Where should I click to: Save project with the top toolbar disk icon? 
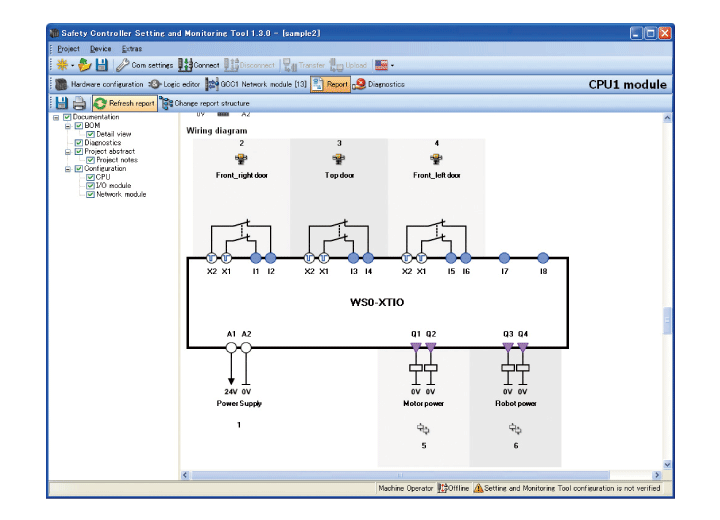[x=101, y=65]
